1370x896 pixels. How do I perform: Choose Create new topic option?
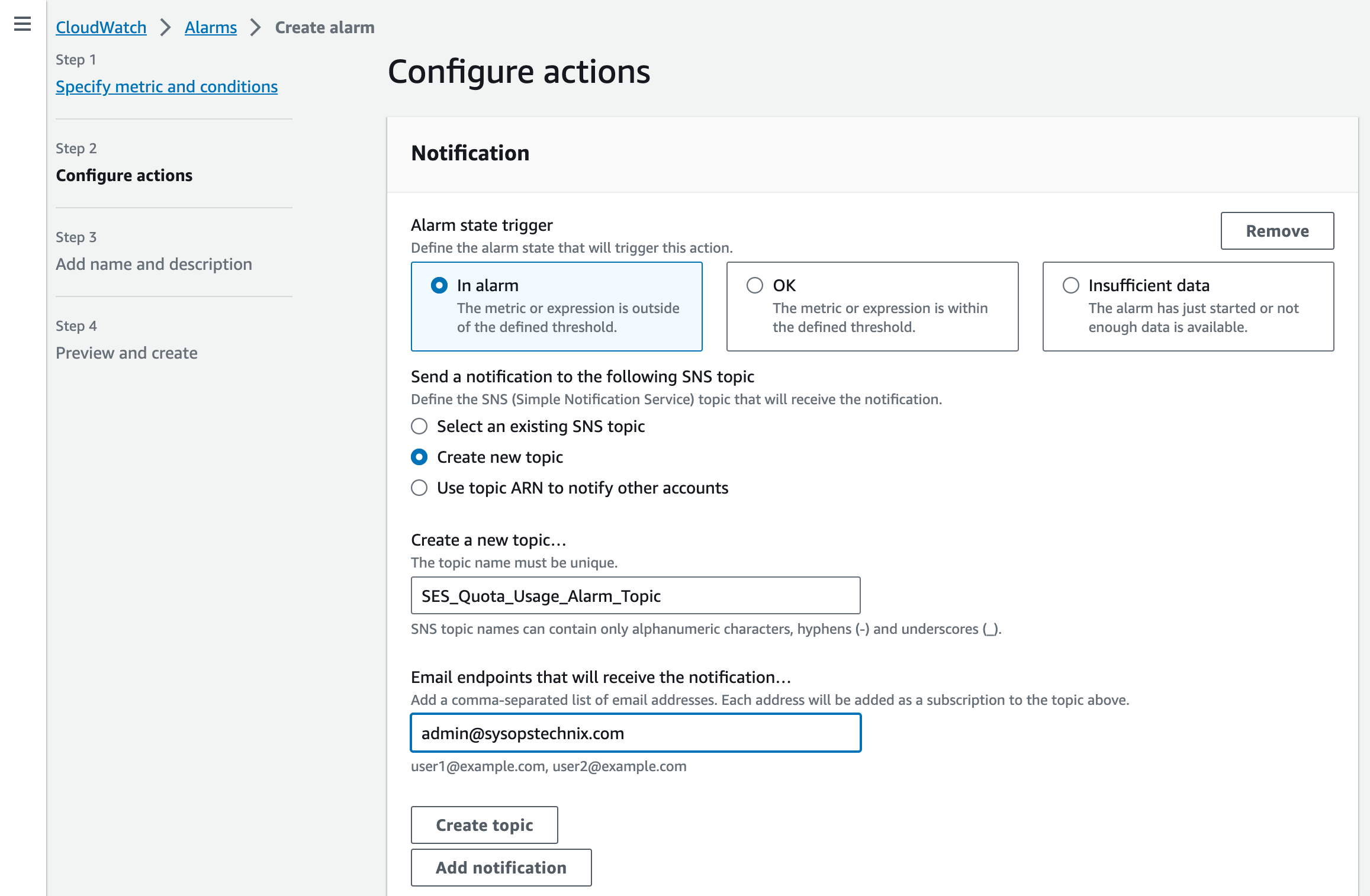pos(419,457)
